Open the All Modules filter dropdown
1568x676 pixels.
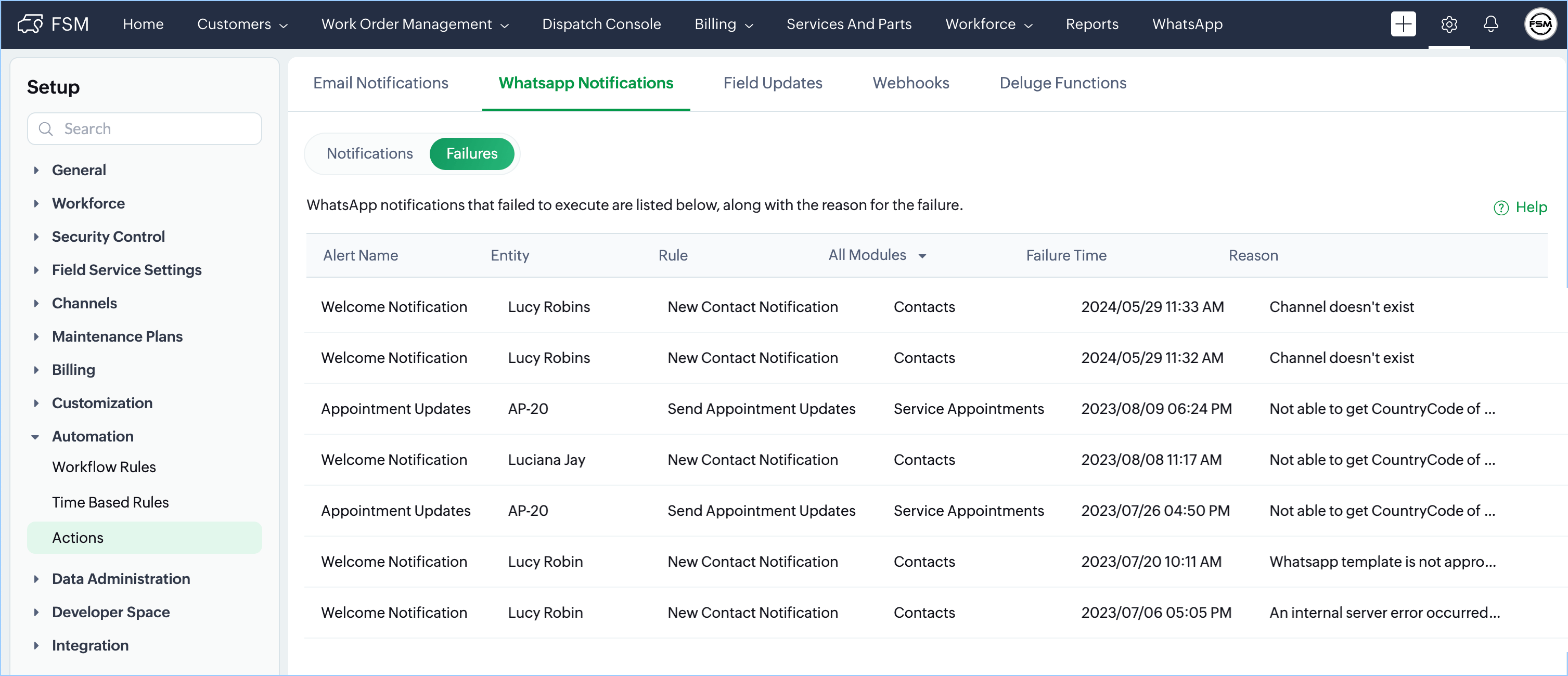[x=877, y=255]
